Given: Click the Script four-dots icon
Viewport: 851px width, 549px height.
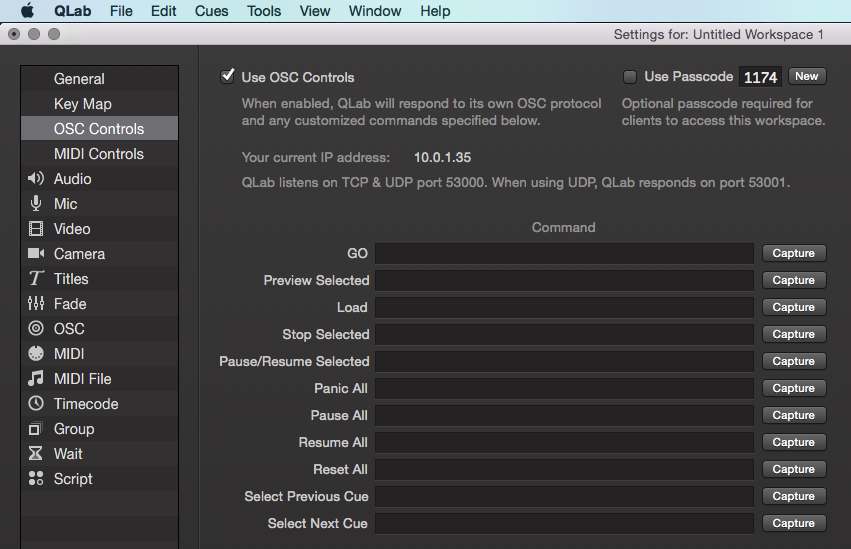Looking at the screenshot, I should pyautogui.click(x=36, y=478).
